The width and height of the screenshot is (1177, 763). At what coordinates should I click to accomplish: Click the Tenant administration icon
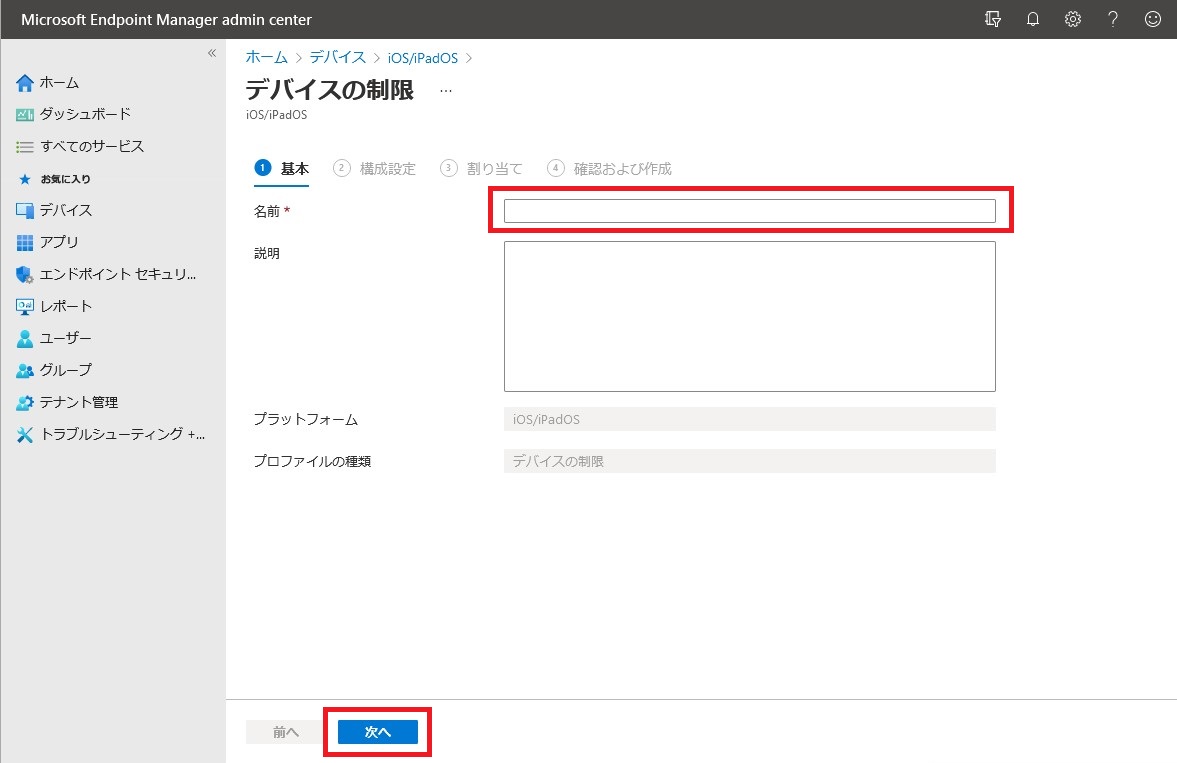25,403
